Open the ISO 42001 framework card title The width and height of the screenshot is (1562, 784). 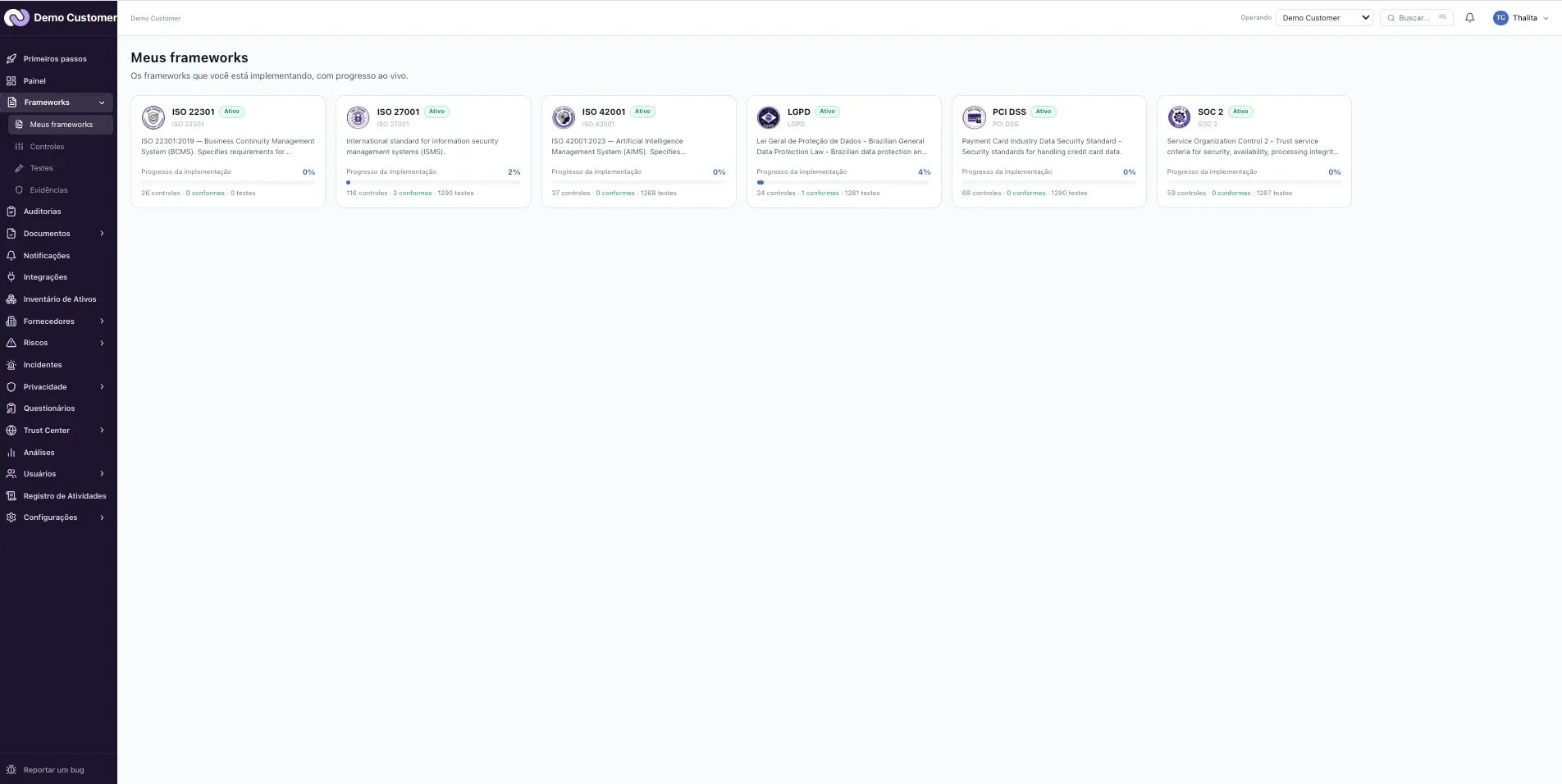tap(604, 112)
